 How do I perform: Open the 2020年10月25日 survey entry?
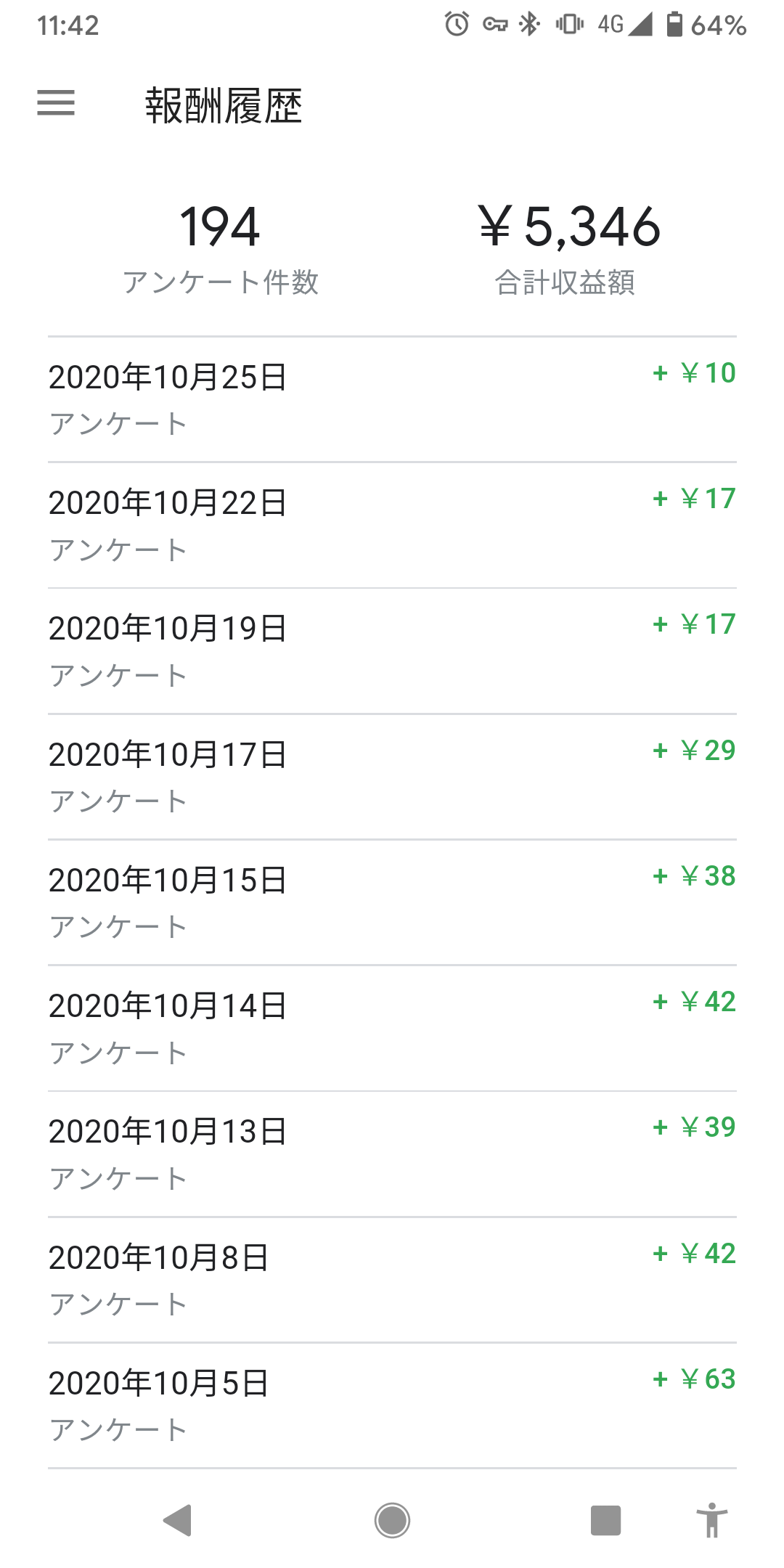[x=392, y=399]
